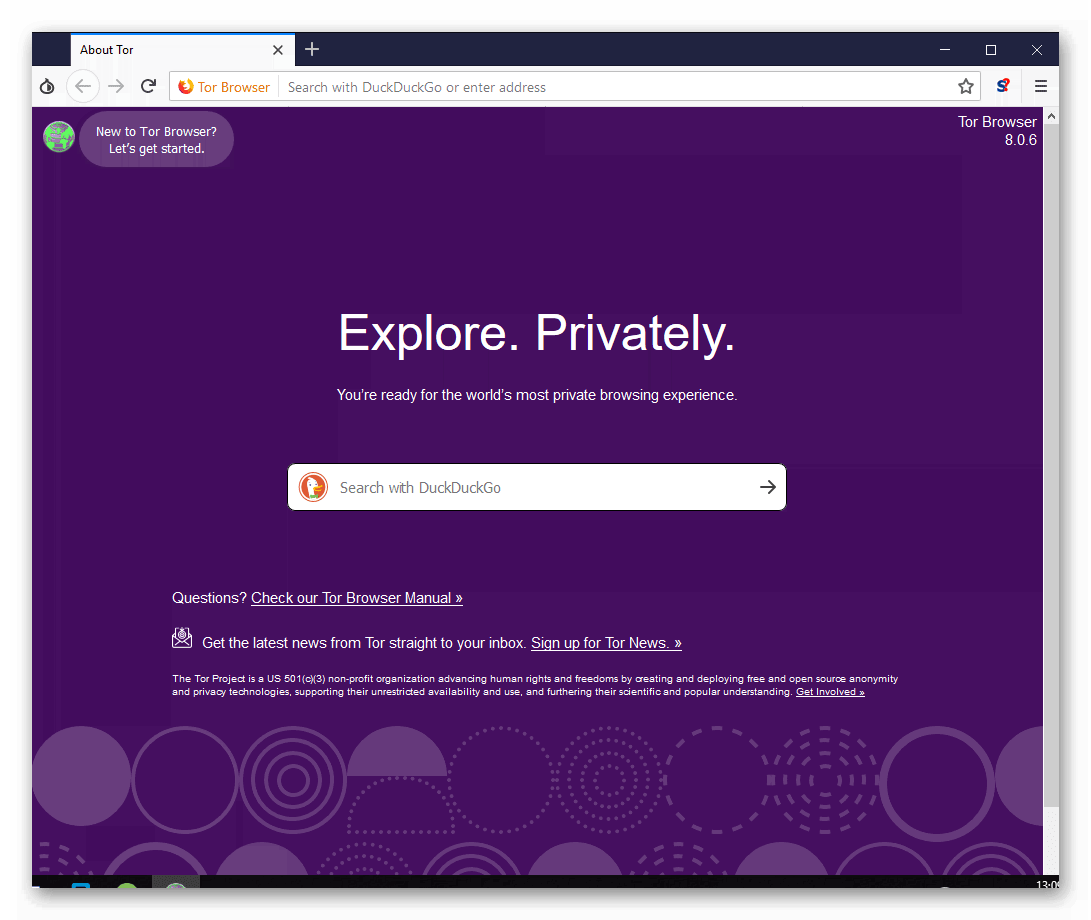This screenshot has height=920, width=1091.
Task: Open the Tor onion button menu
Action: (47, 86)
